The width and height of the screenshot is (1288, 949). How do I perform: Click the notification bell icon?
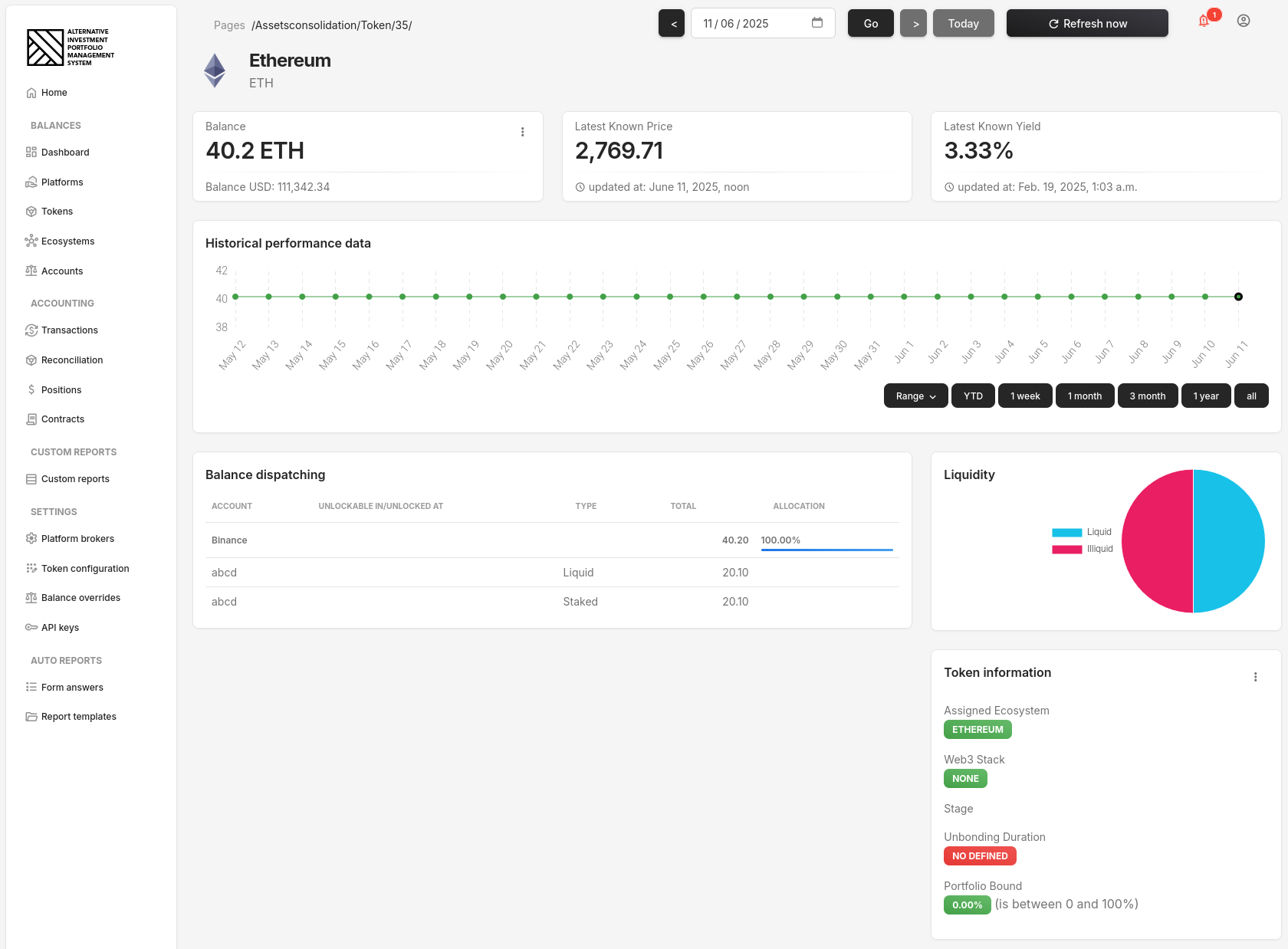(1204, 21)
